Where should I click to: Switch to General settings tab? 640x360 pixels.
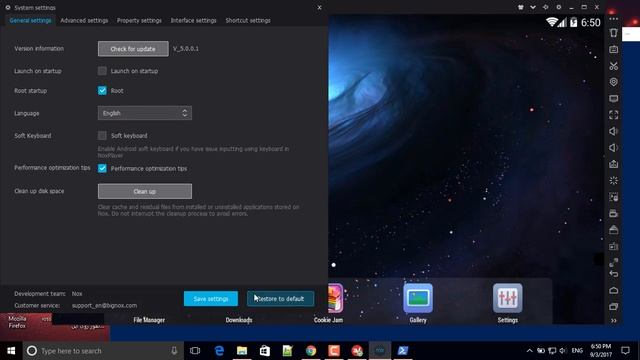coord(30,20)
